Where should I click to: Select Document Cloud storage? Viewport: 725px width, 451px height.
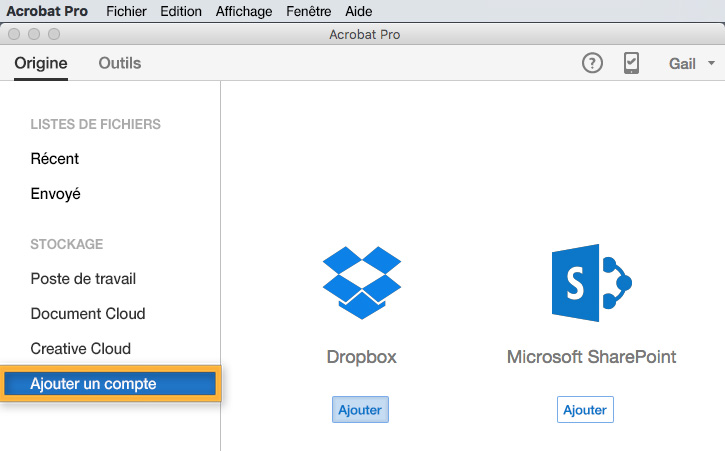coord(88,314)
